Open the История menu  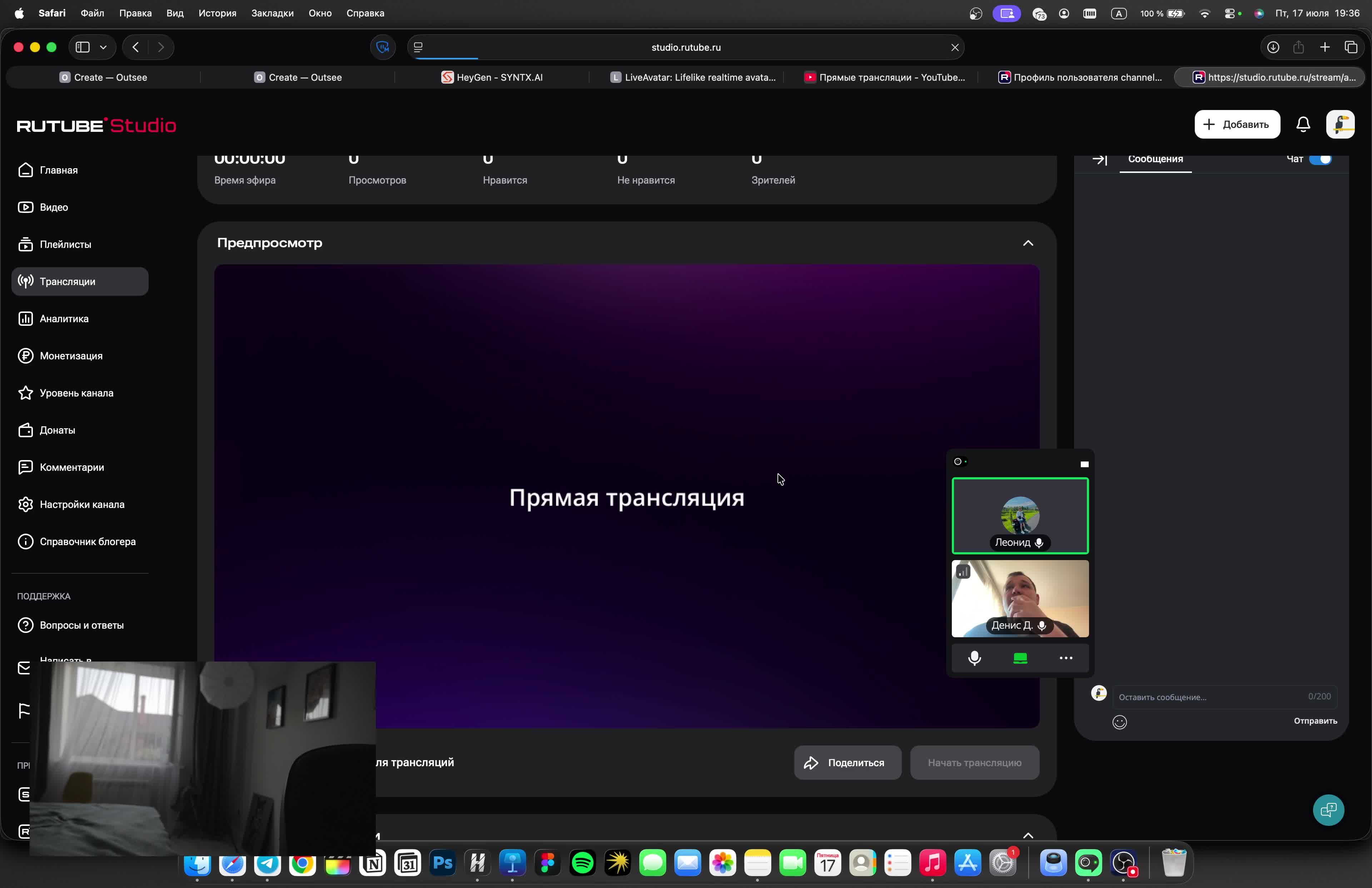pos(217,13)
